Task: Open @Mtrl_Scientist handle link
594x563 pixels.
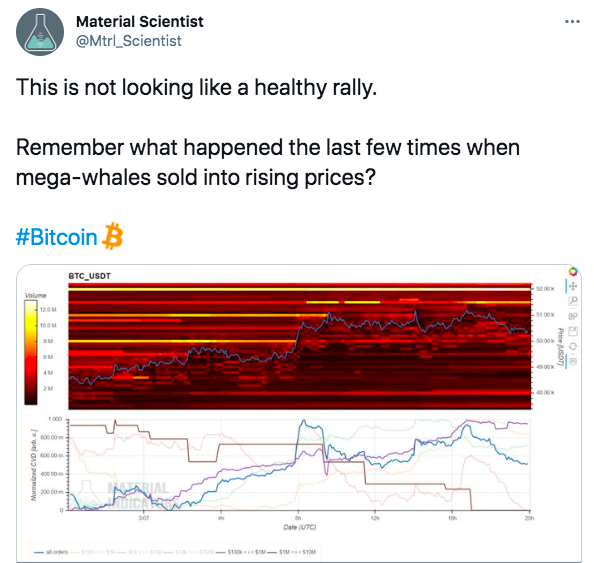Action: (129, 41)
